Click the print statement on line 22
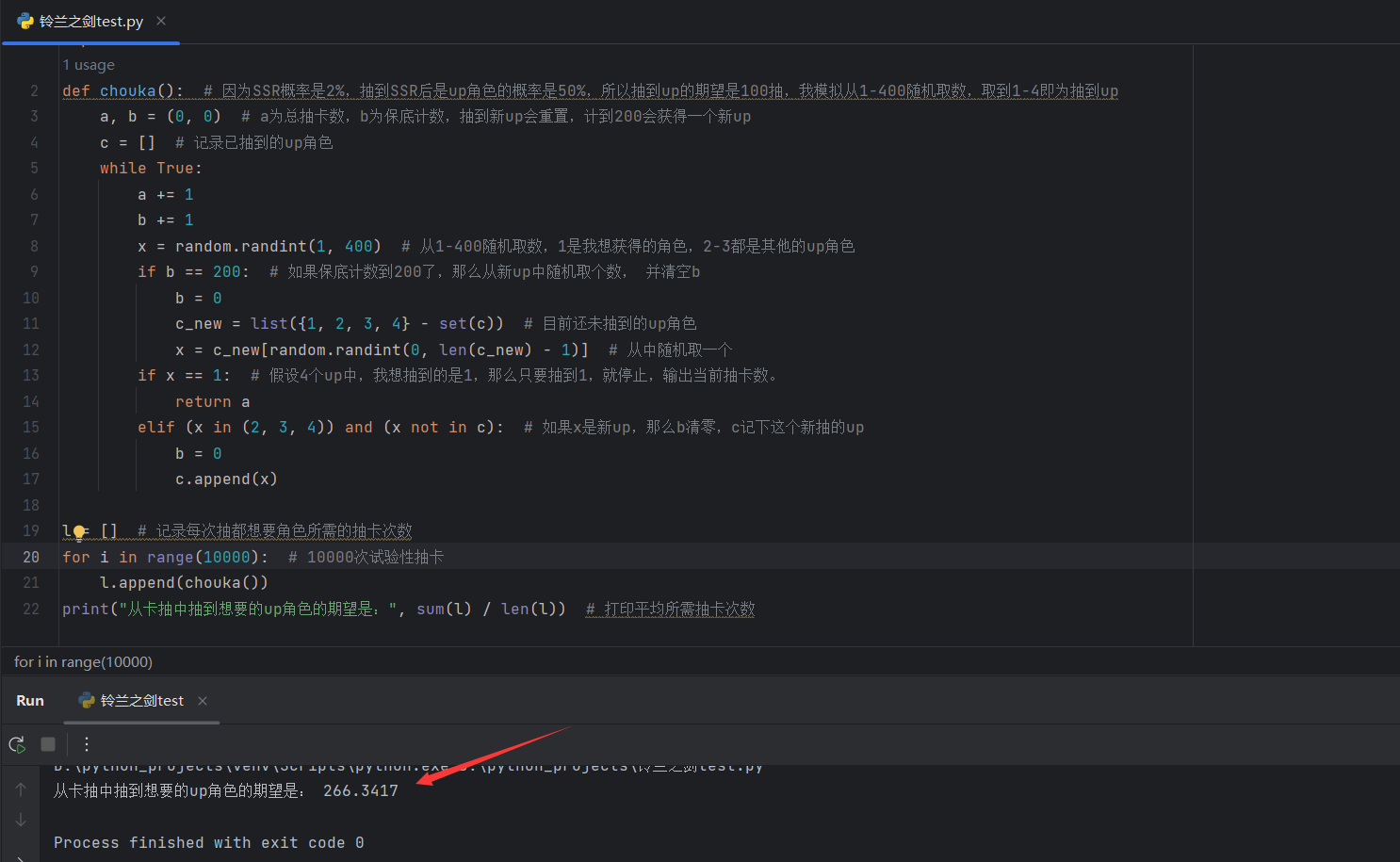Image resolution: width=1400 pixels, height=862 pixels. click(314, 610)
